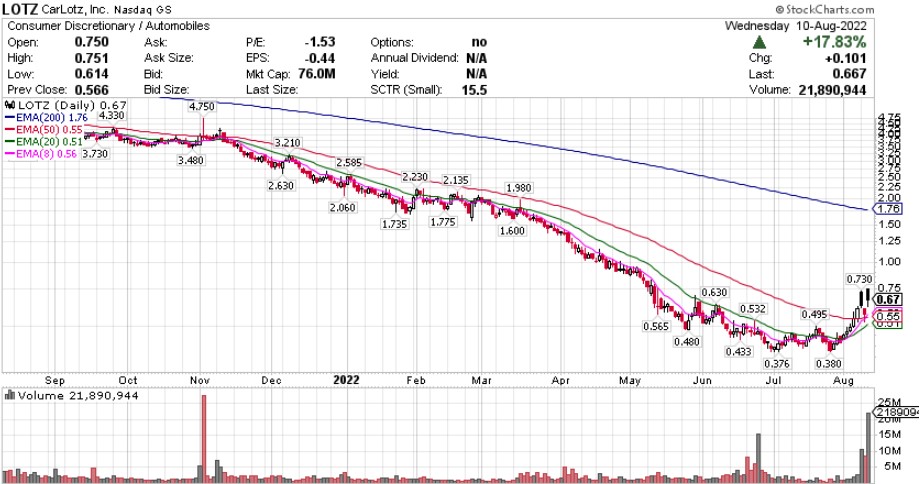Select the Mkt Cap value 76.0M

point(316,74)
